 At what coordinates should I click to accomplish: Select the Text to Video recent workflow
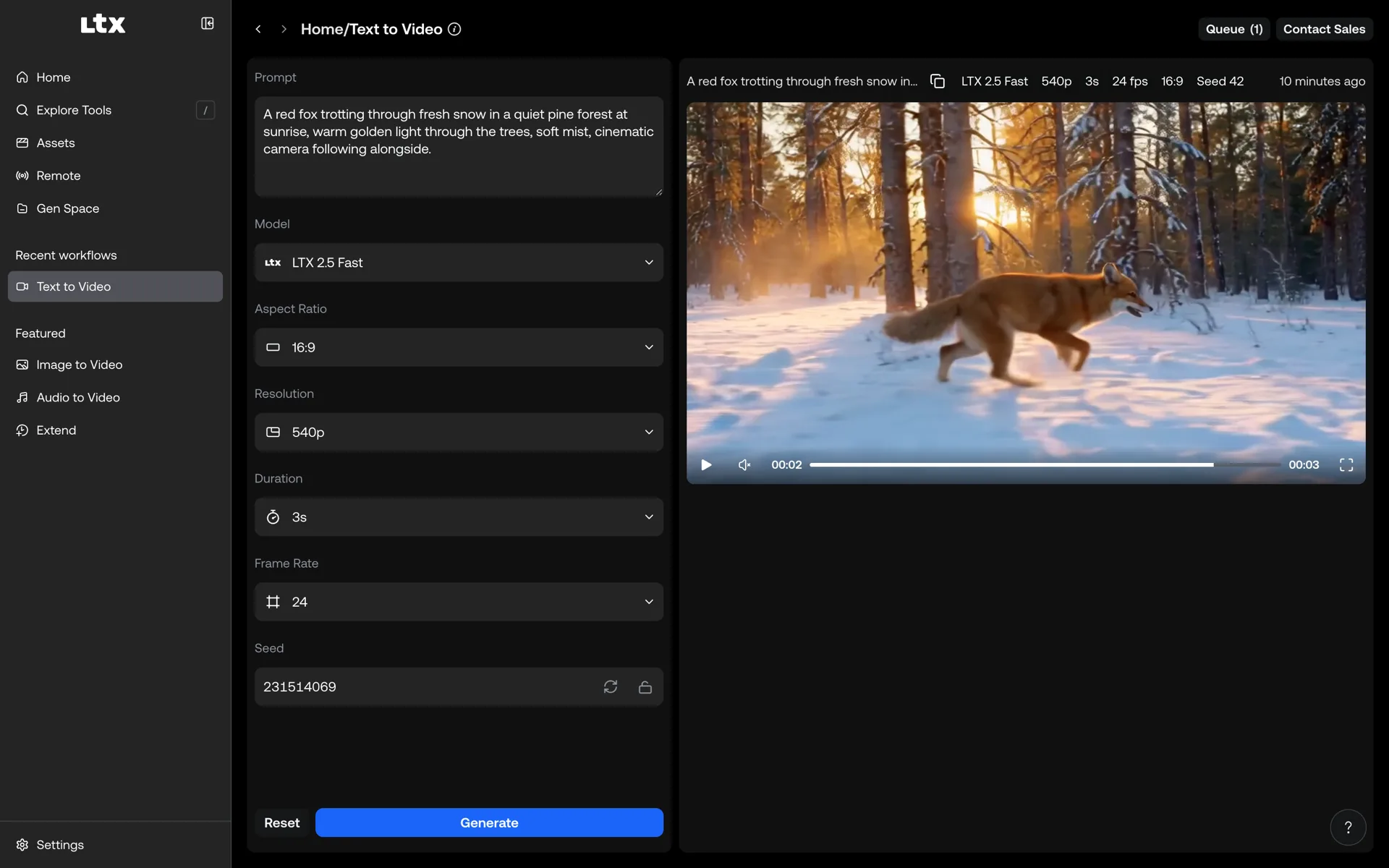(116, 286)
